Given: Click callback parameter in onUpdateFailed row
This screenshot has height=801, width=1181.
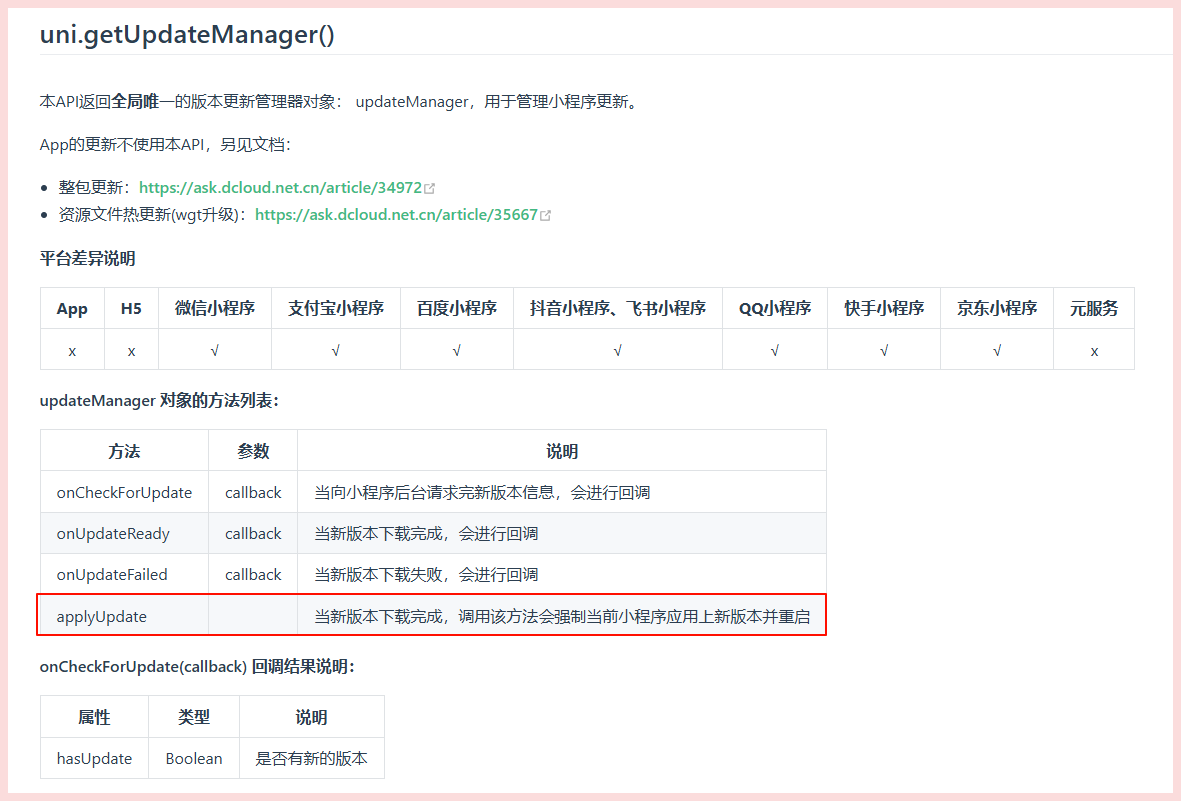Looking at the screenshot, I should click(x=253, y=574).
